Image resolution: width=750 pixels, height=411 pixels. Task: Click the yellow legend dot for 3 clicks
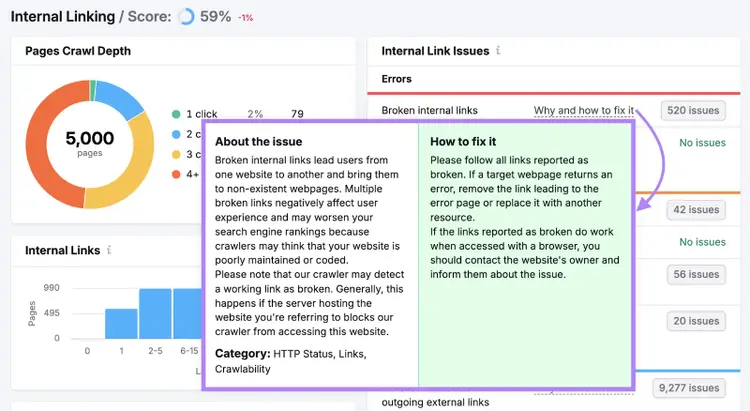pyautogui.click(x=176, y=154)
